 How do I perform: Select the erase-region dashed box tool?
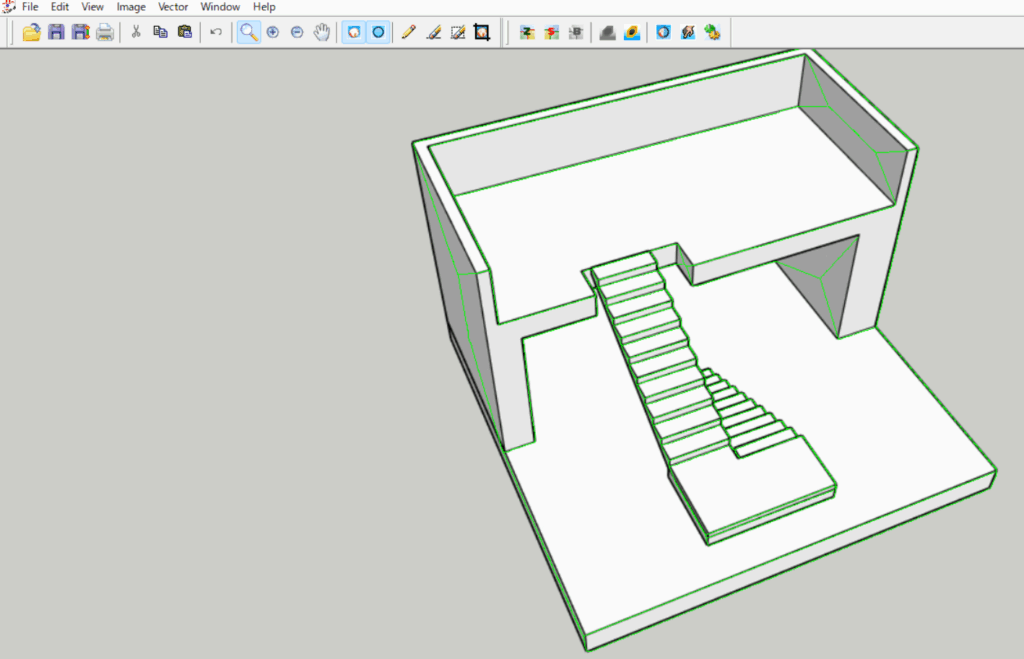tap(458, 32)
